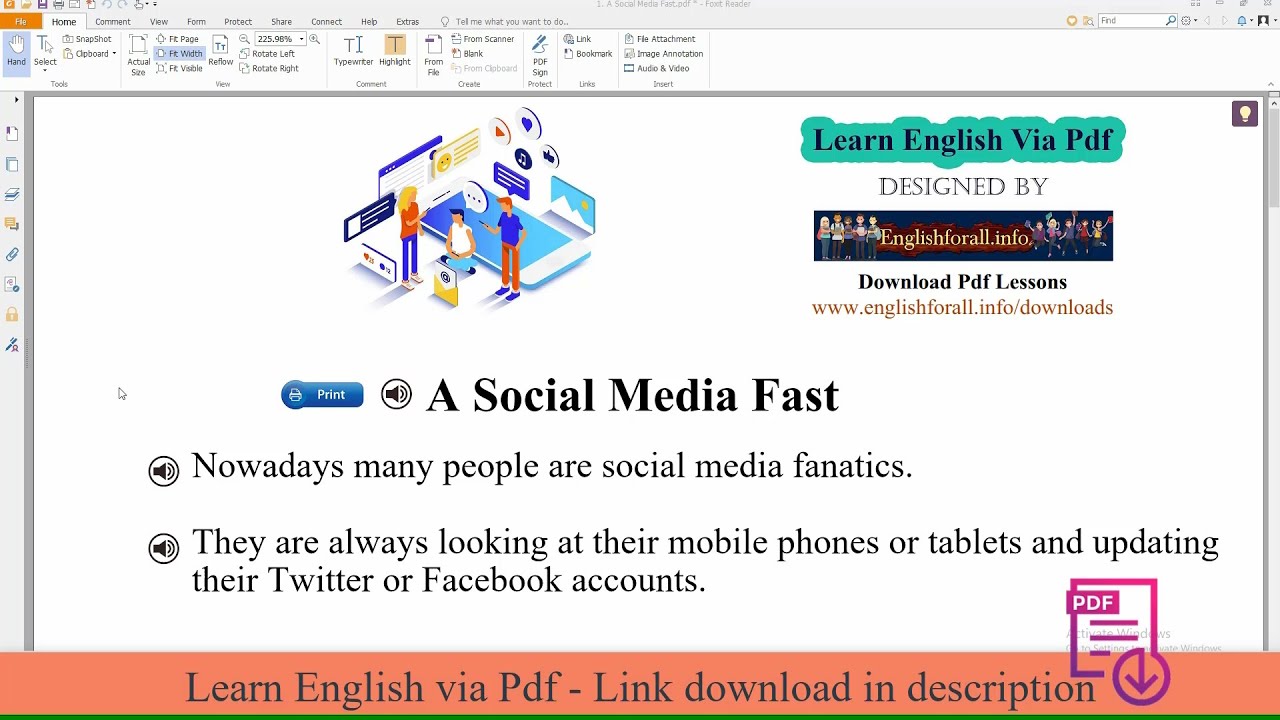The height and width of the screenshot is (720, 1280).
Task: Expand the Clipboard dropdown
Action: [x=114, y=54]
